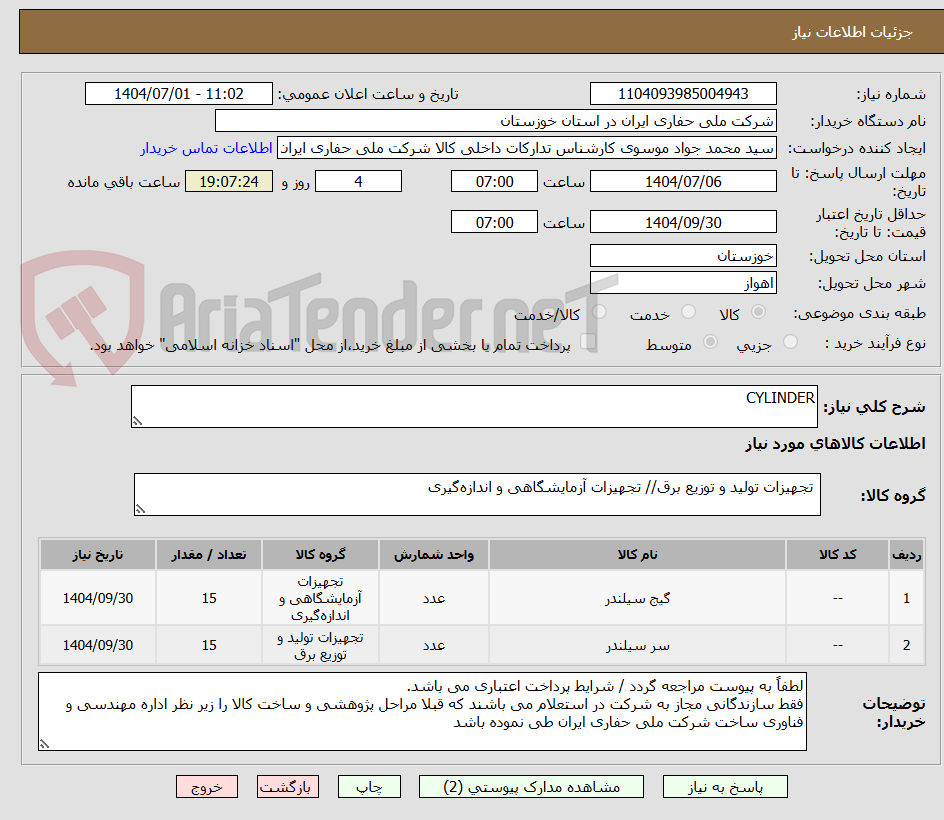Image resolution: width=944 pixels, height=820 pixels.
Task: Click the remaining days field showing 4
Action: [x=358, y=181]
